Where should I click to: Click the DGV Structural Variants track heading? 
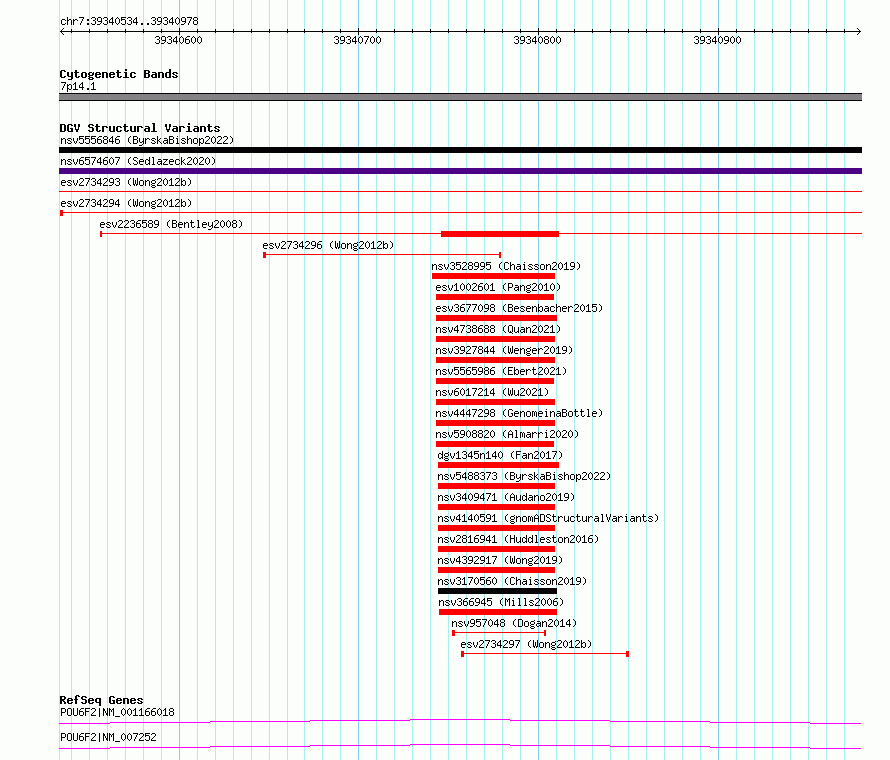(x=140, y=128)
